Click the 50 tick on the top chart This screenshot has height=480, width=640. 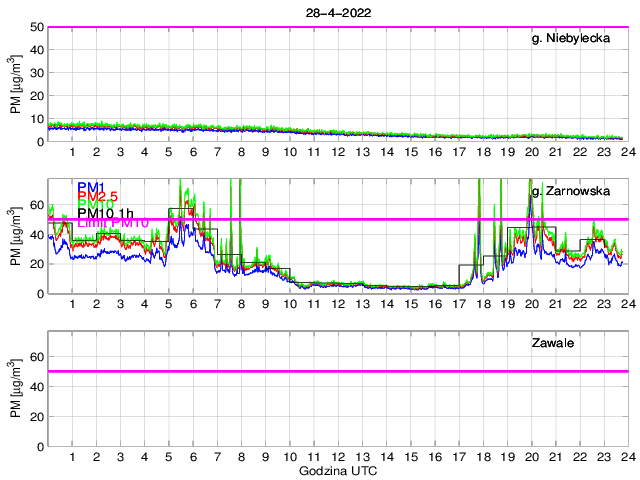tap(35, 27)
